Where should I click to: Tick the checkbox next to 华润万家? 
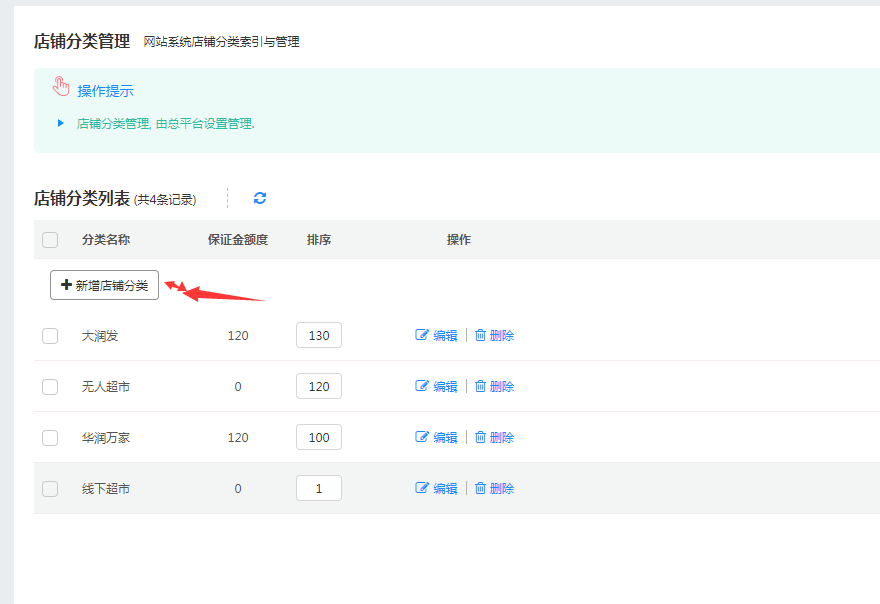coord(50,437)
